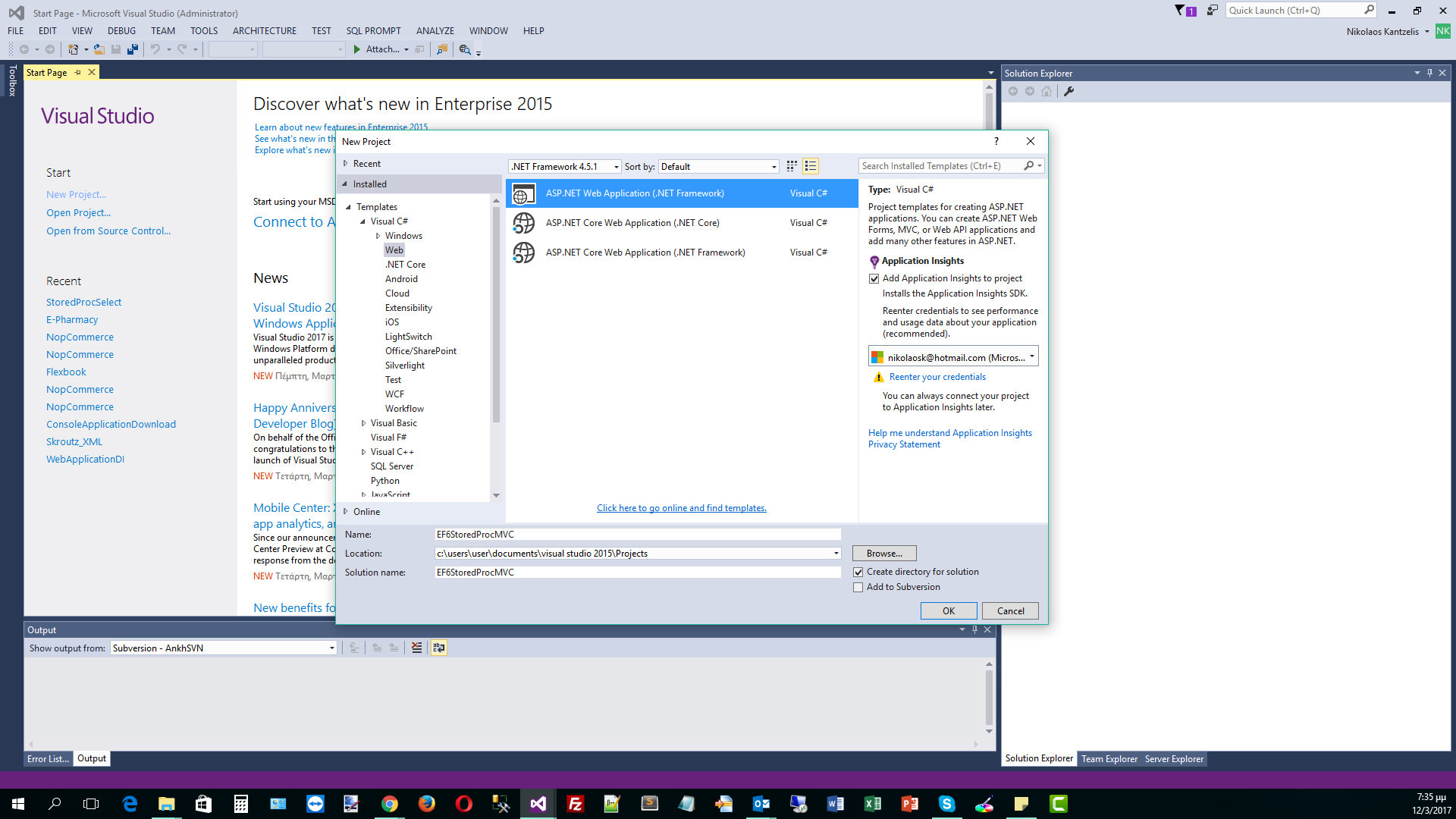Click the Clear All icon in Output toolbar

pos(416,648)
